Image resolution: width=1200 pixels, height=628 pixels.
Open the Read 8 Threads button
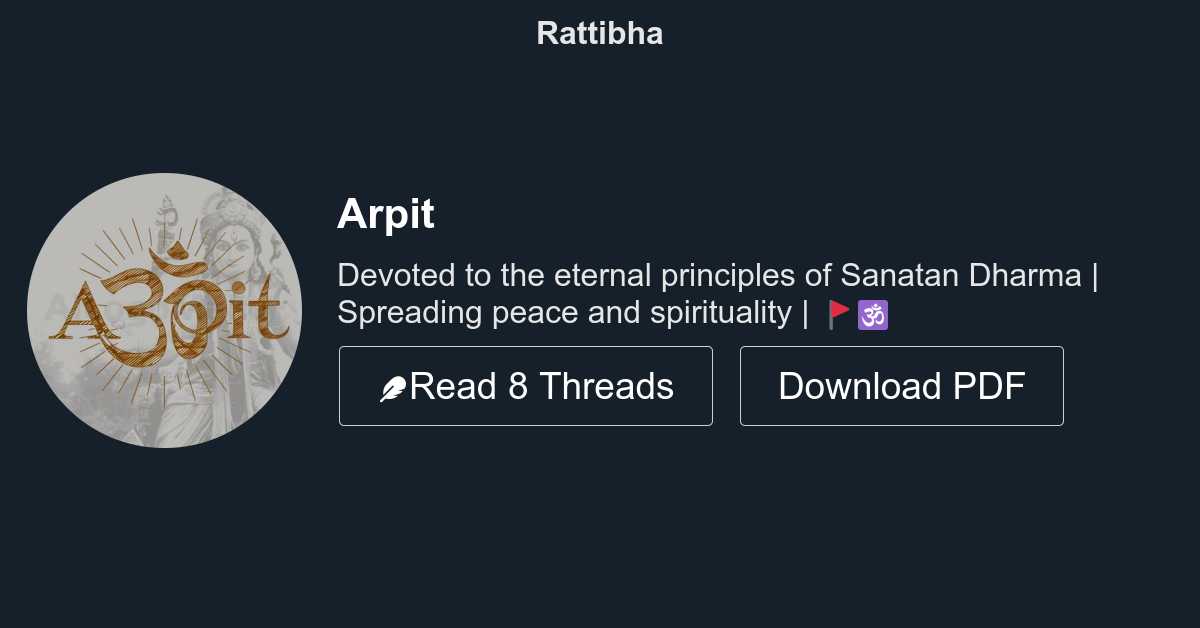pos(525,386)
